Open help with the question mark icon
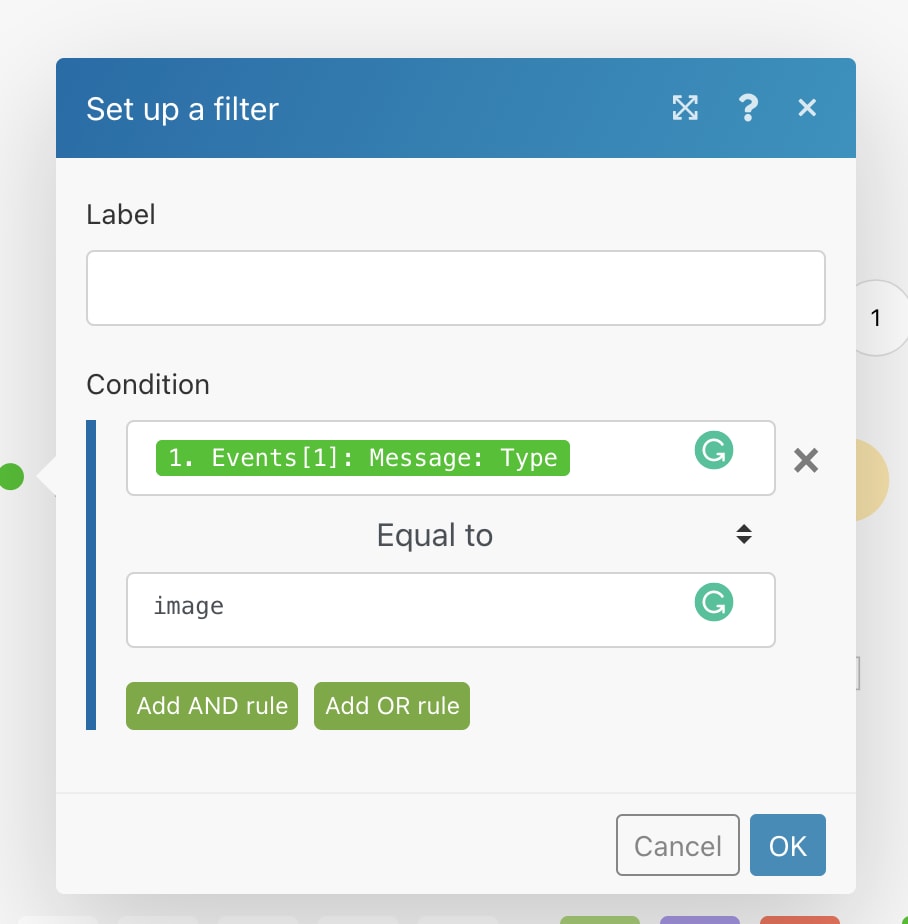908x924 pixels. [x=748, y=108]
